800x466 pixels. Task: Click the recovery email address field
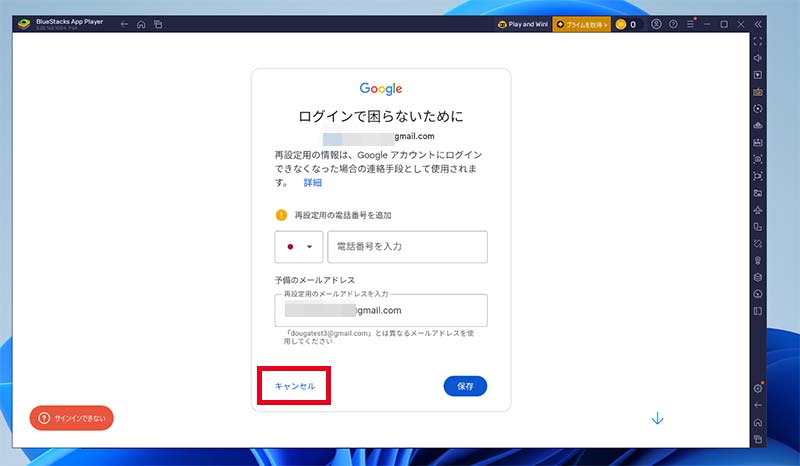click(x=381, y=310)
